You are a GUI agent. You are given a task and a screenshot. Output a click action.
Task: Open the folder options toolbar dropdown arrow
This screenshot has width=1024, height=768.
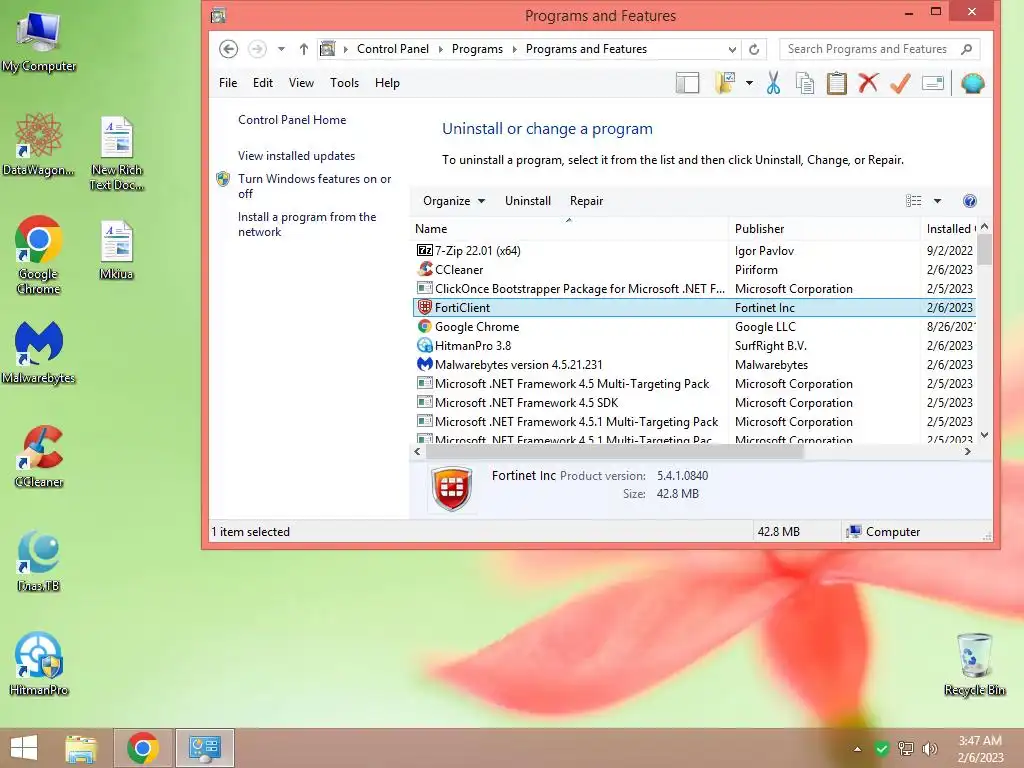[749, 83]
